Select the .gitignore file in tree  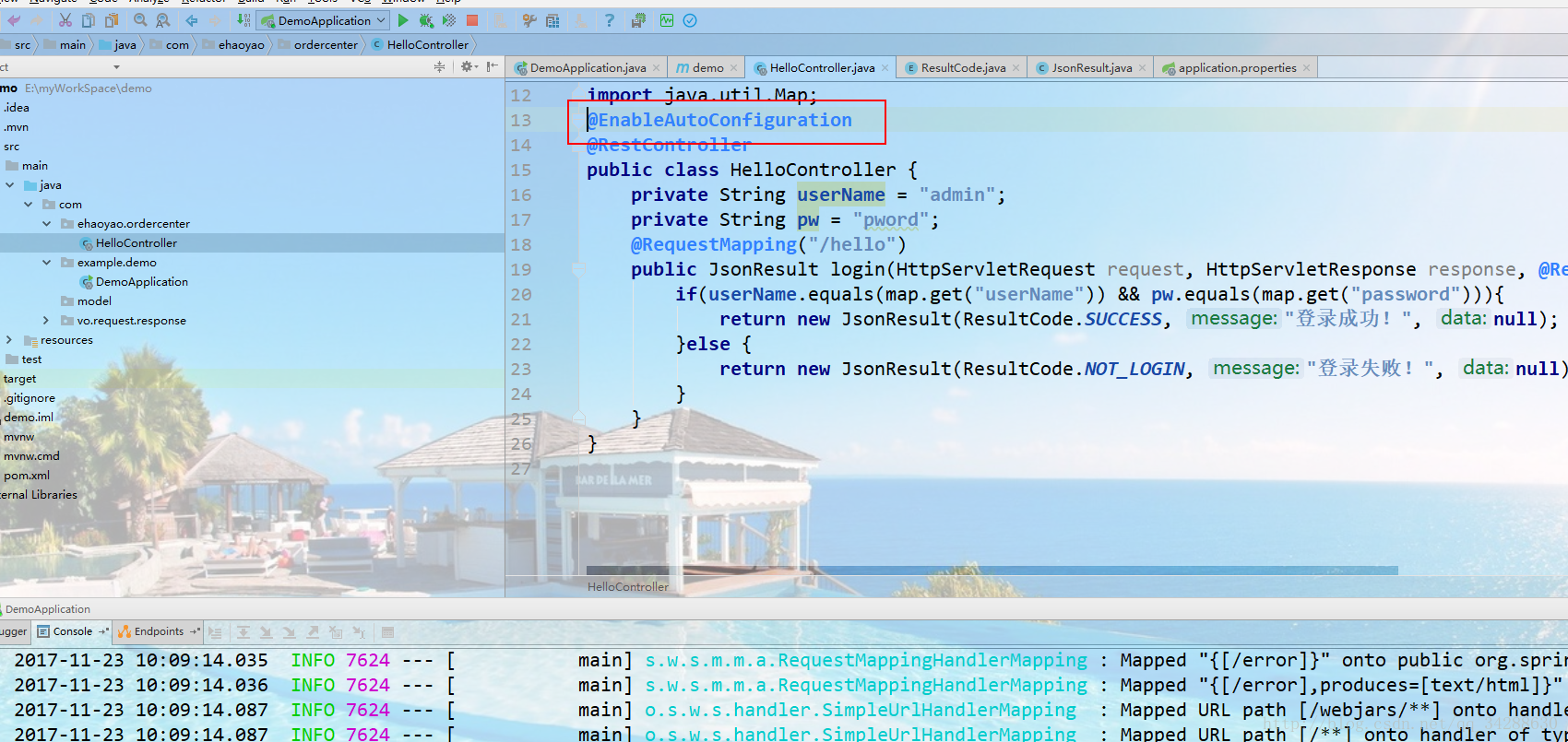tap(30, 398)
